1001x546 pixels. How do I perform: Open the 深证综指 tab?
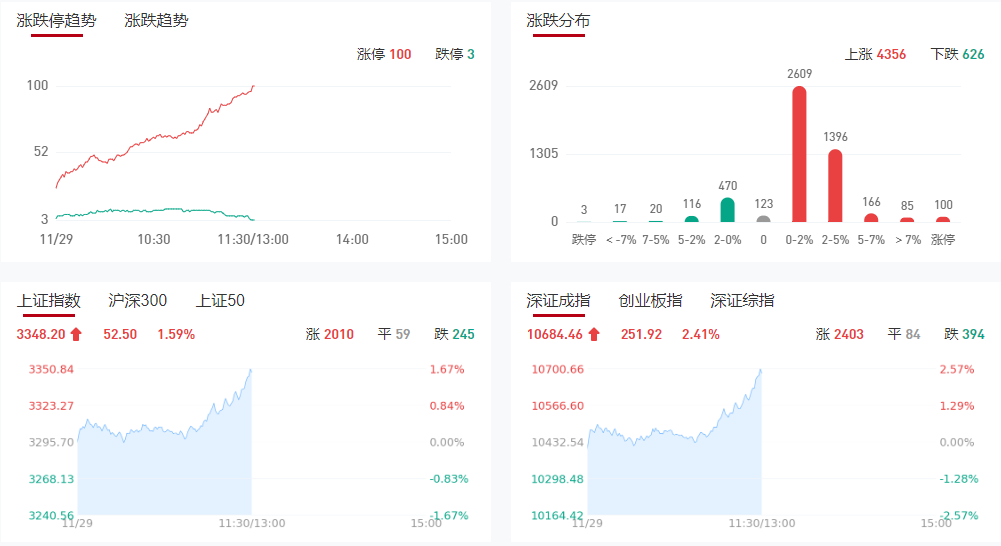(x=742, y=300)
